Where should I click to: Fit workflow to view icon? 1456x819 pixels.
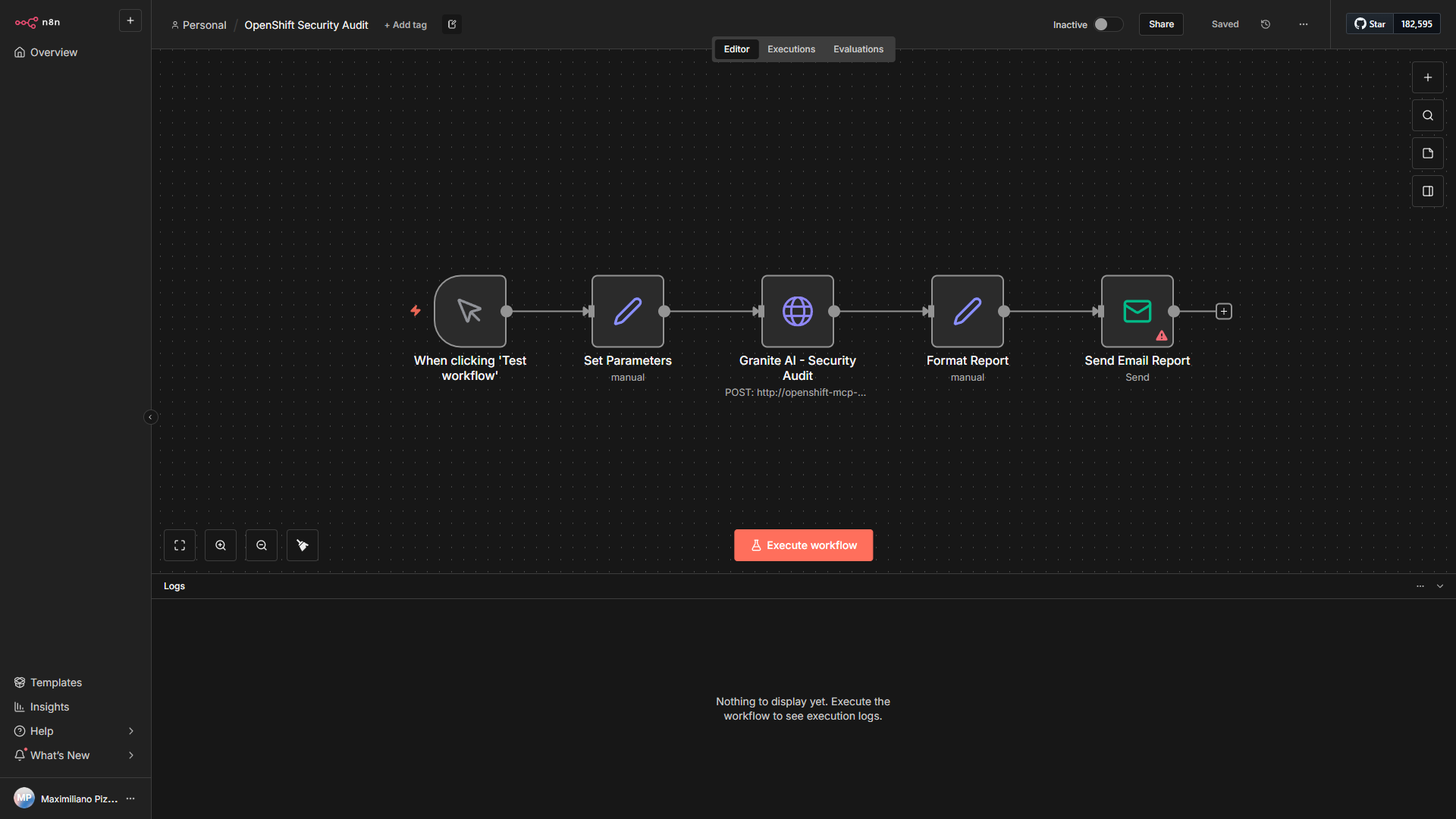pyautogui.click(x=180, y=545)
